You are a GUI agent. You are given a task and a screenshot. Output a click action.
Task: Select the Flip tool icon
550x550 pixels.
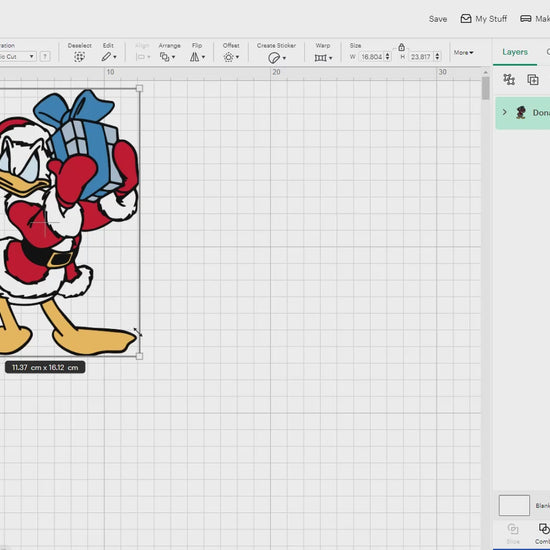pos(197,57)
